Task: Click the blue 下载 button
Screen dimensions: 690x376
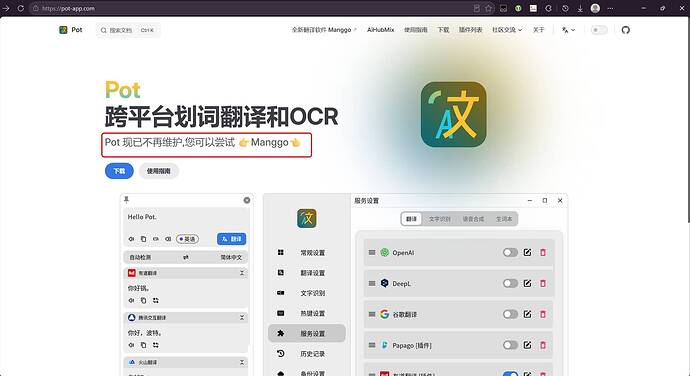Action: [x=119, y=171]
